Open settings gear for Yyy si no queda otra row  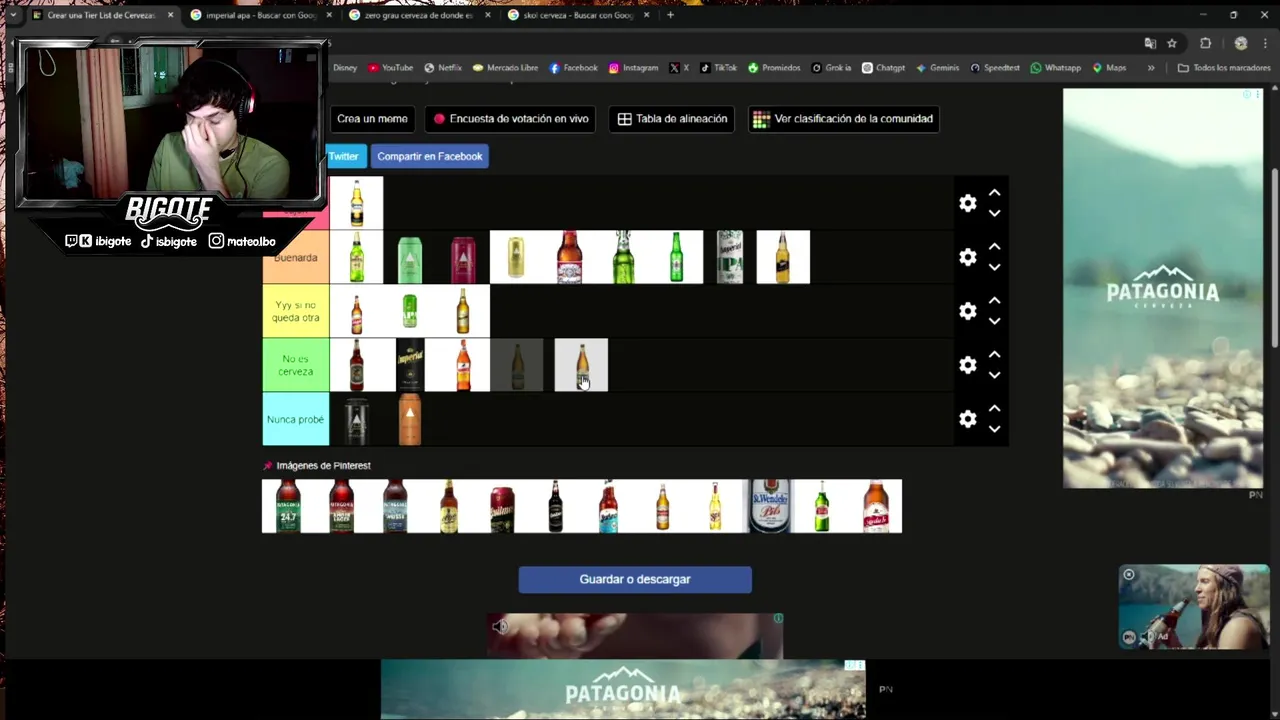click(x=967, y=311)
